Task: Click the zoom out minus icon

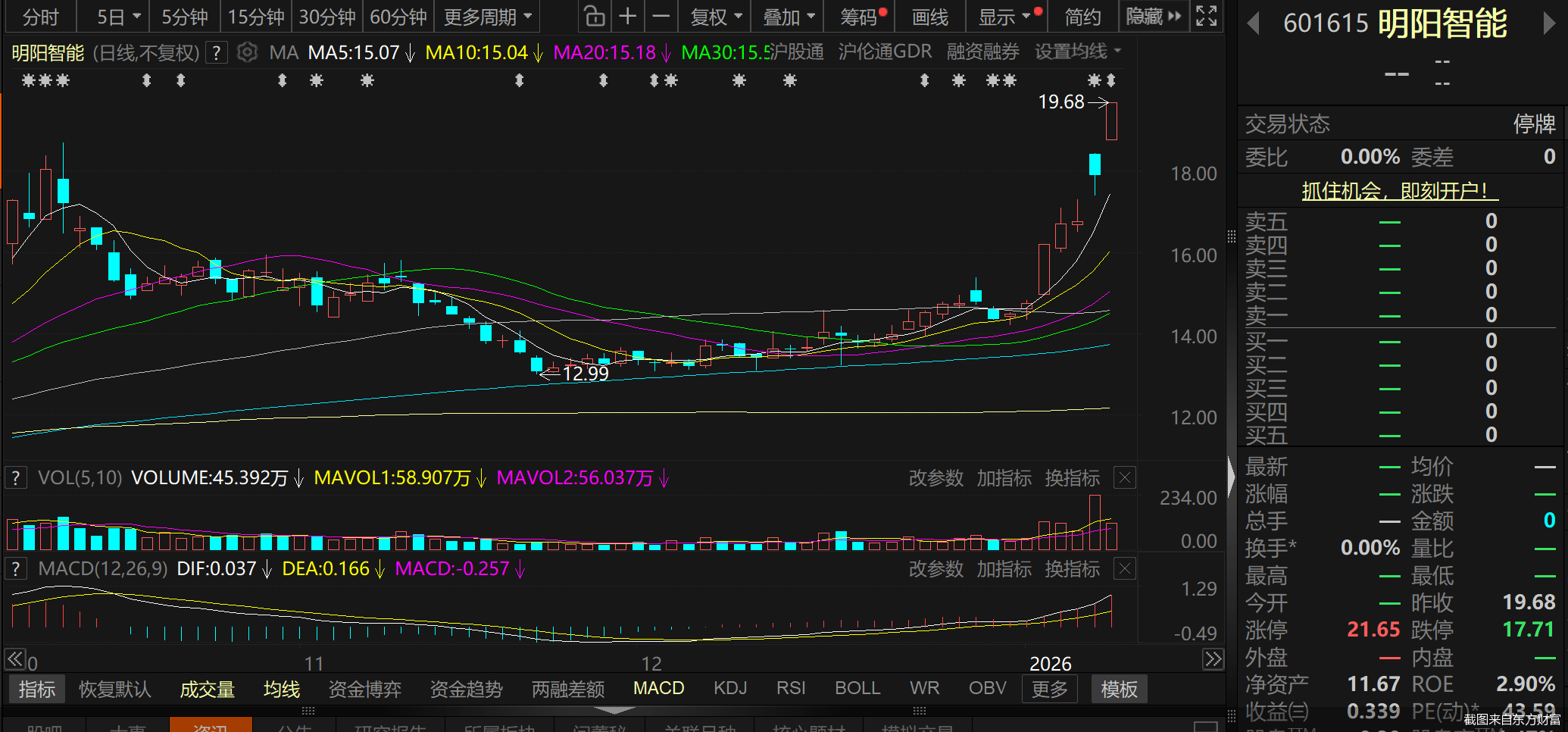Action: [660, 16]
